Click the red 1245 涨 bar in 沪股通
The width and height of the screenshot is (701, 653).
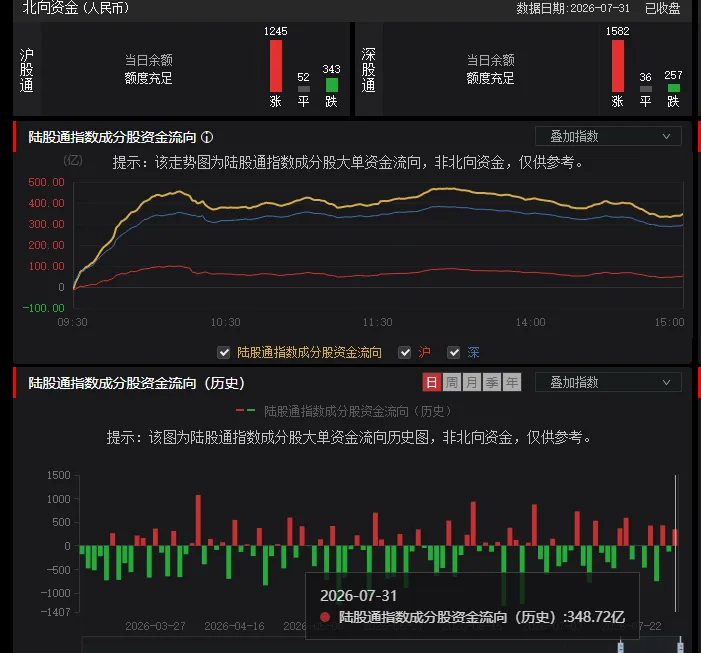coord(276,66)
